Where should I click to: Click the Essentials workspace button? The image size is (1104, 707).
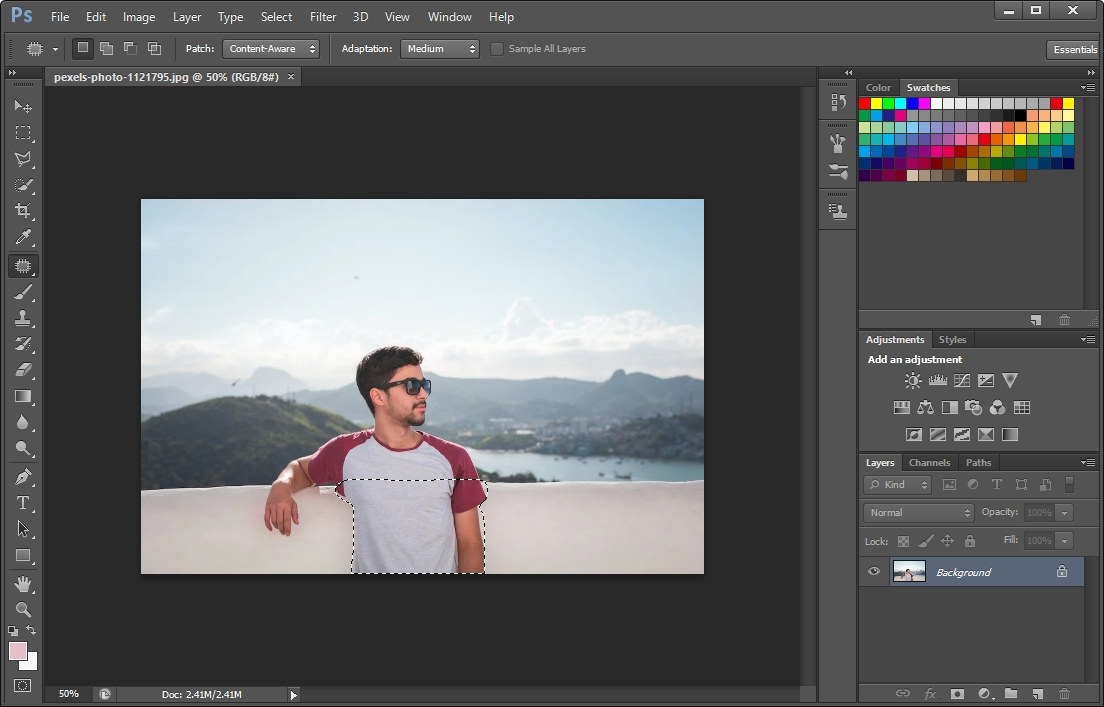tap(1075, 49)
